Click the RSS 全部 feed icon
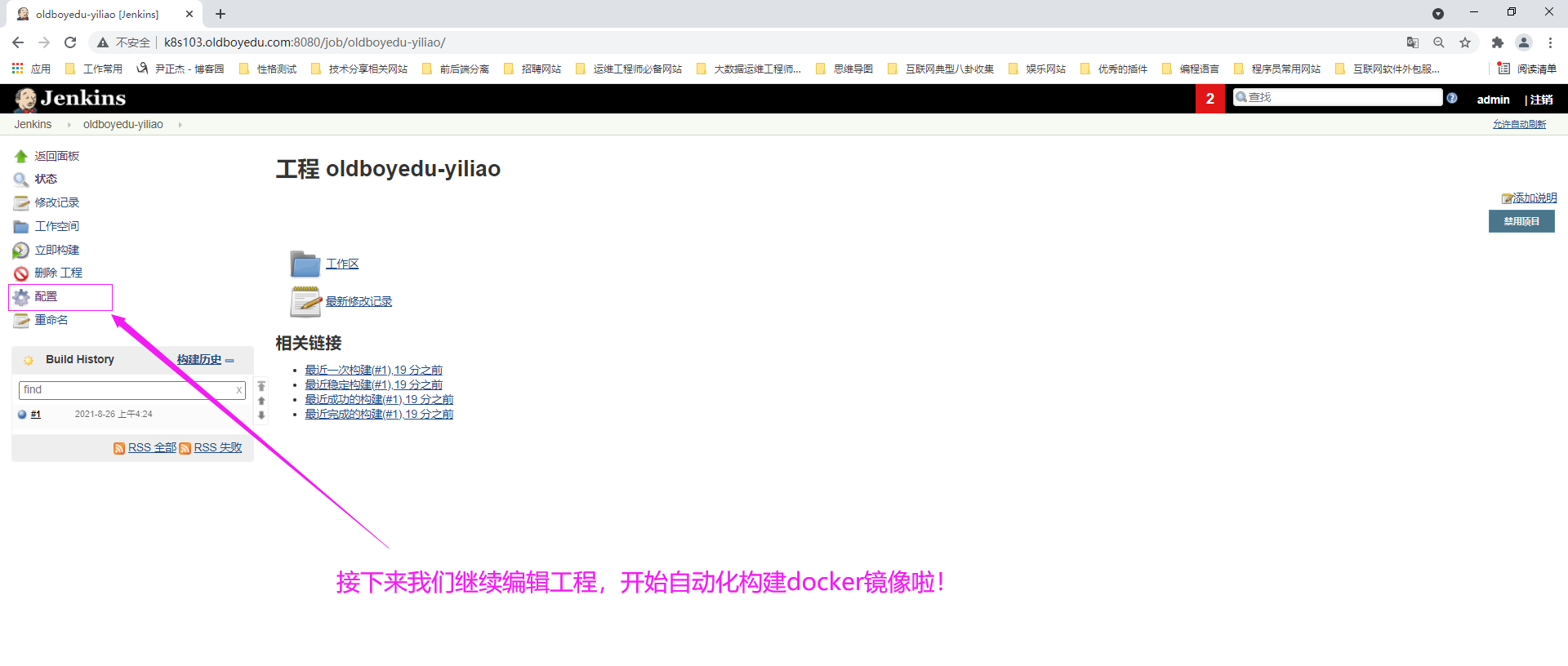Viewport: 1568px width, 666px height. point(119,448)
